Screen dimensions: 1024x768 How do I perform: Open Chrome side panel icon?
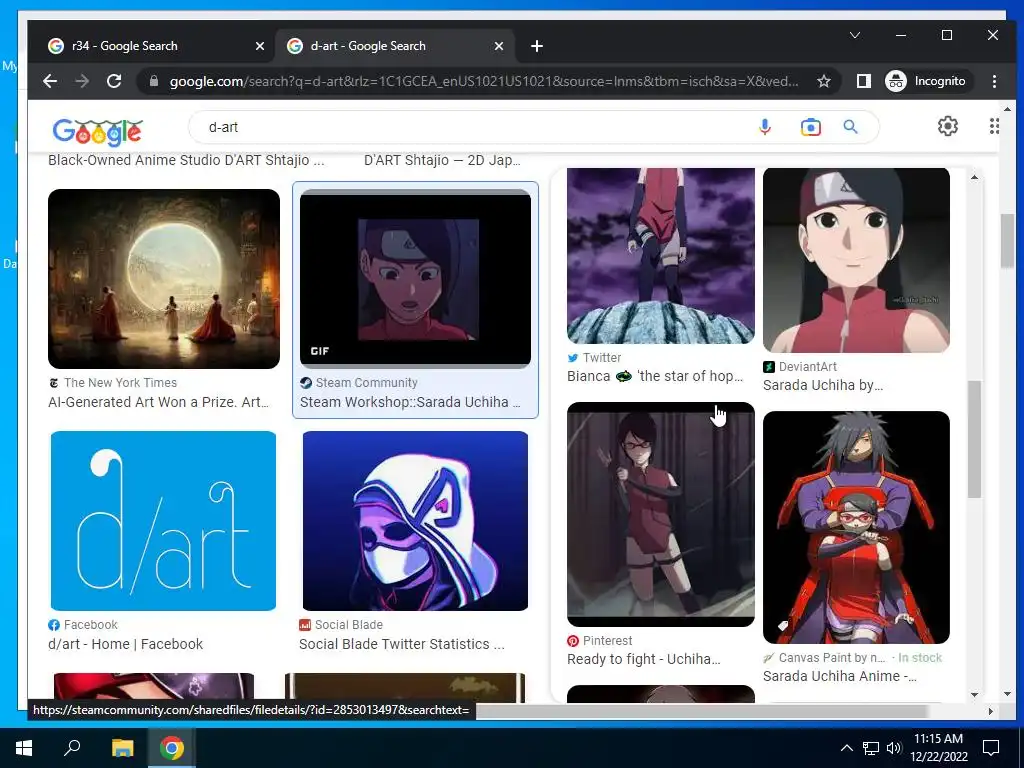pos(863,81)
